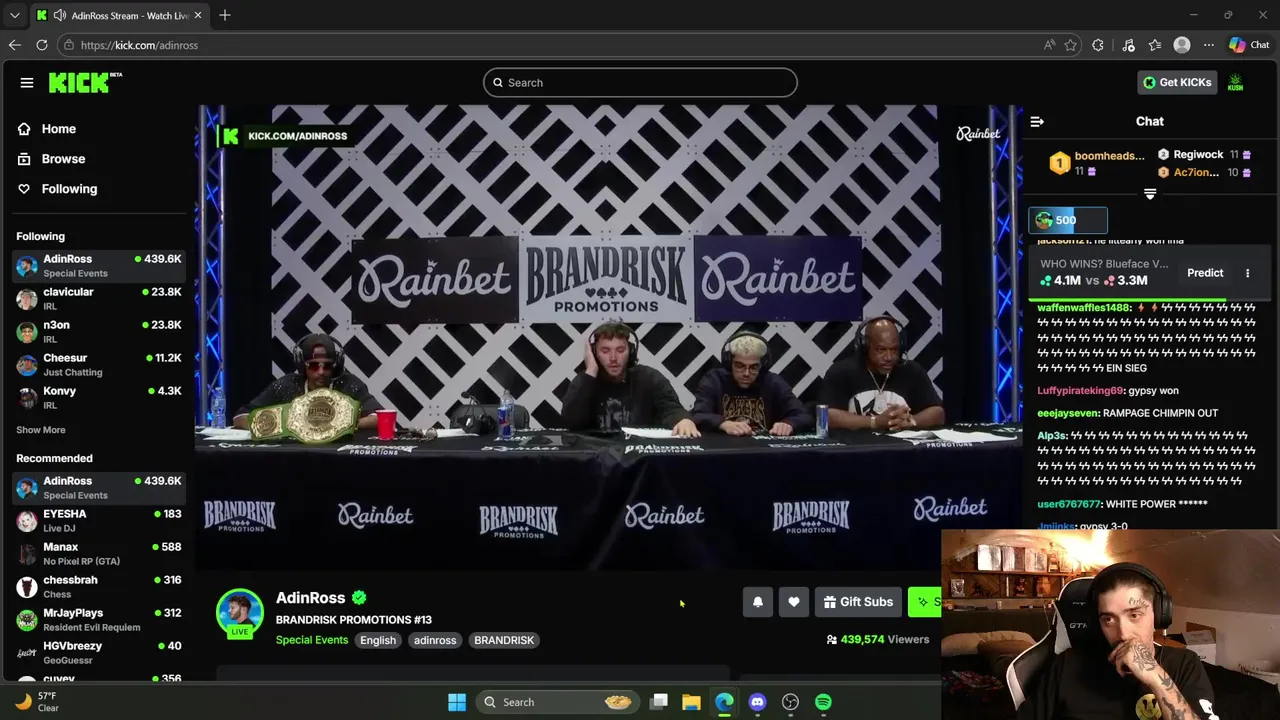Click Regiwock in the gift leaderboard
1280x720 pixels.
click(x=1204, y=155)
